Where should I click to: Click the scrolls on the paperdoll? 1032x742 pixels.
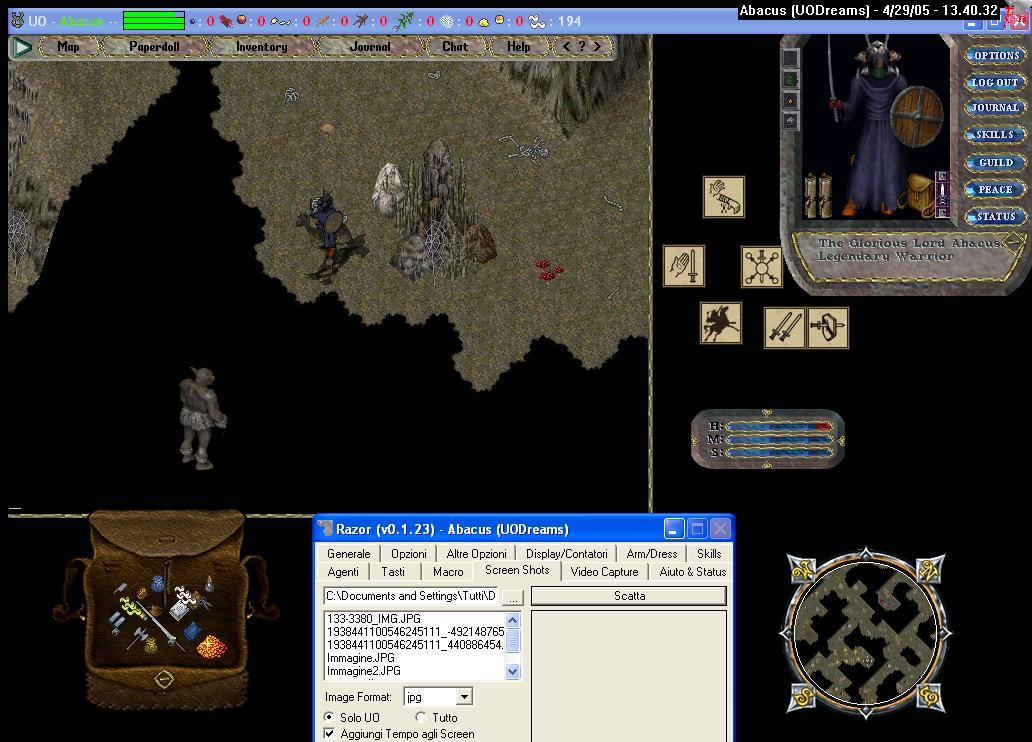[x=817, y=194]
